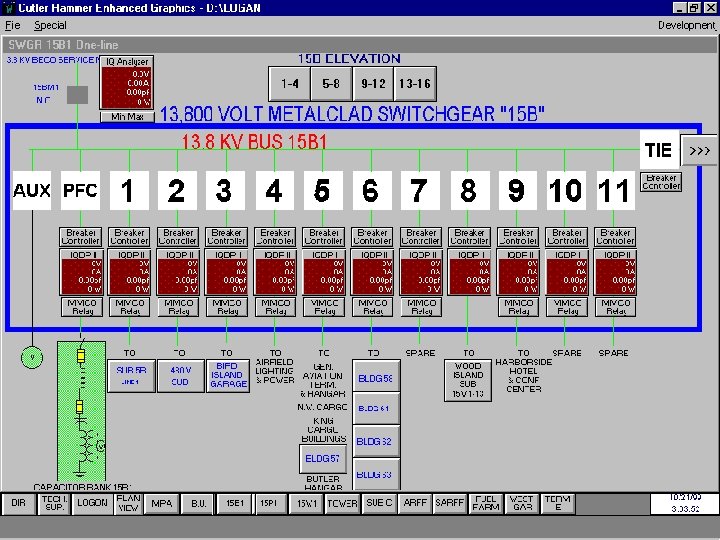Select the TIE breaker box

(x=659, y=150)
